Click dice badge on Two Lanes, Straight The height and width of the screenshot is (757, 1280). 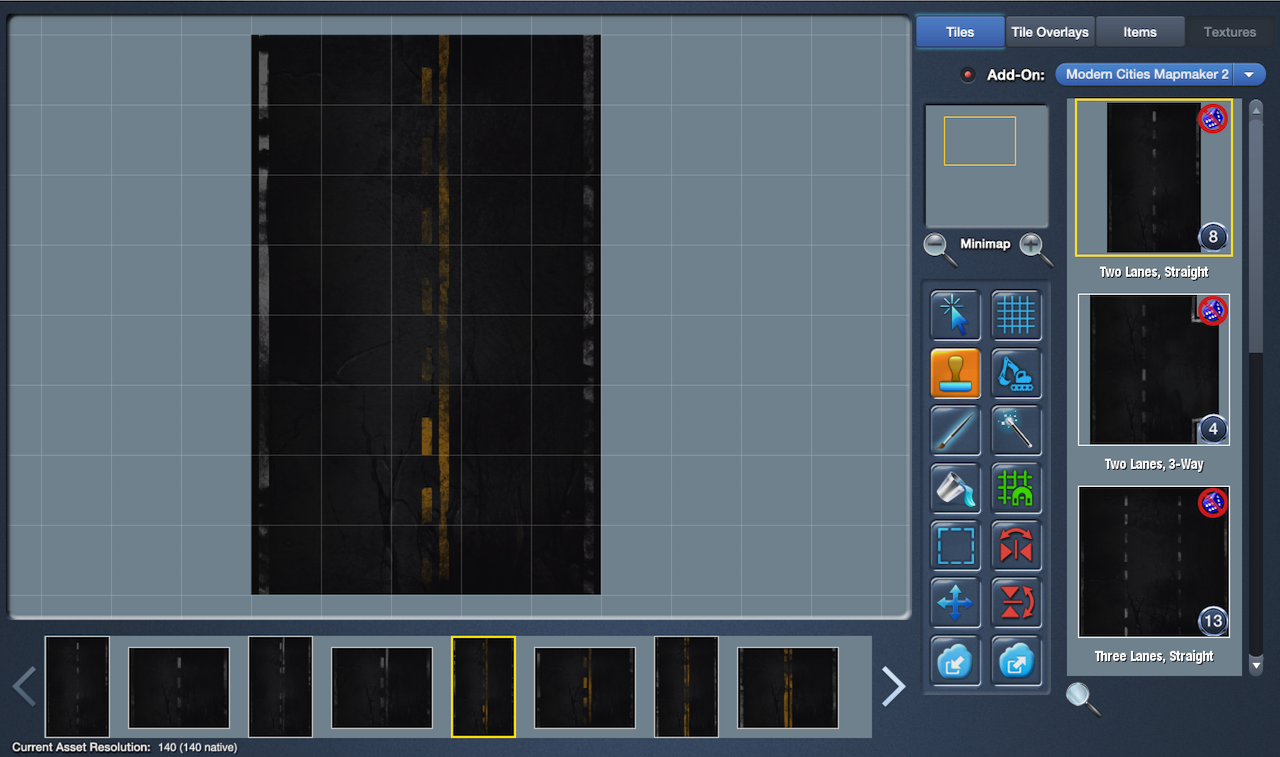(1213, 118)
